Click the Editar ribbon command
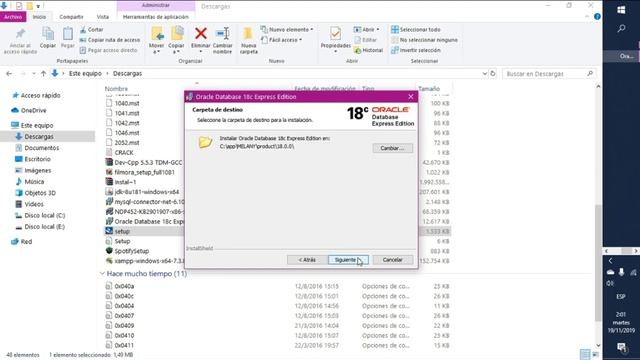 pyautogui.click(x=365, y=40)
